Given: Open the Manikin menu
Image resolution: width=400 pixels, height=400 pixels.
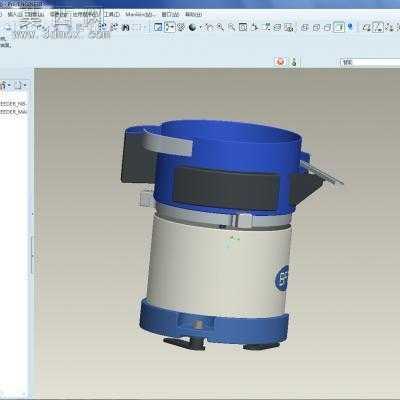Looking at the screenshot, I should click(x=140, y=15).
